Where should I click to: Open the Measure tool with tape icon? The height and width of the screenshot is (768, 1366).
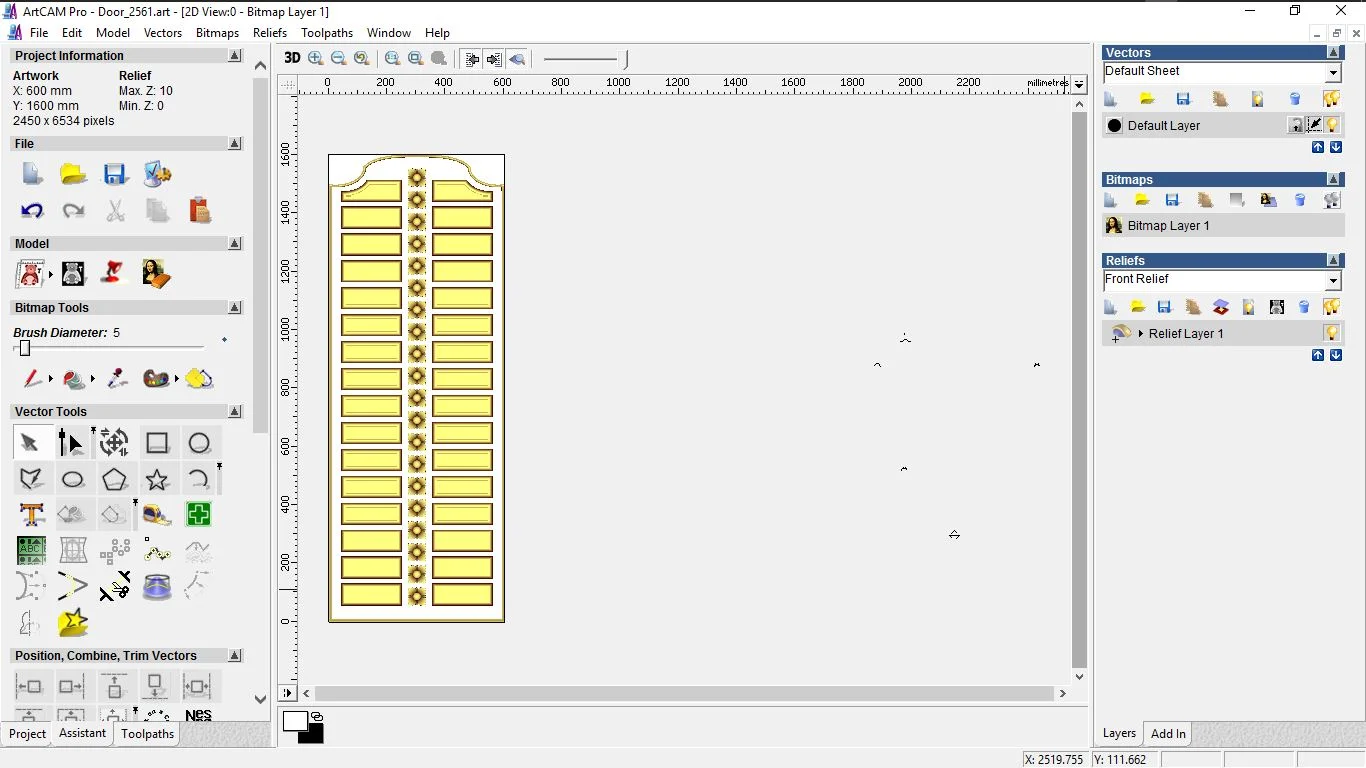[157, 515]
